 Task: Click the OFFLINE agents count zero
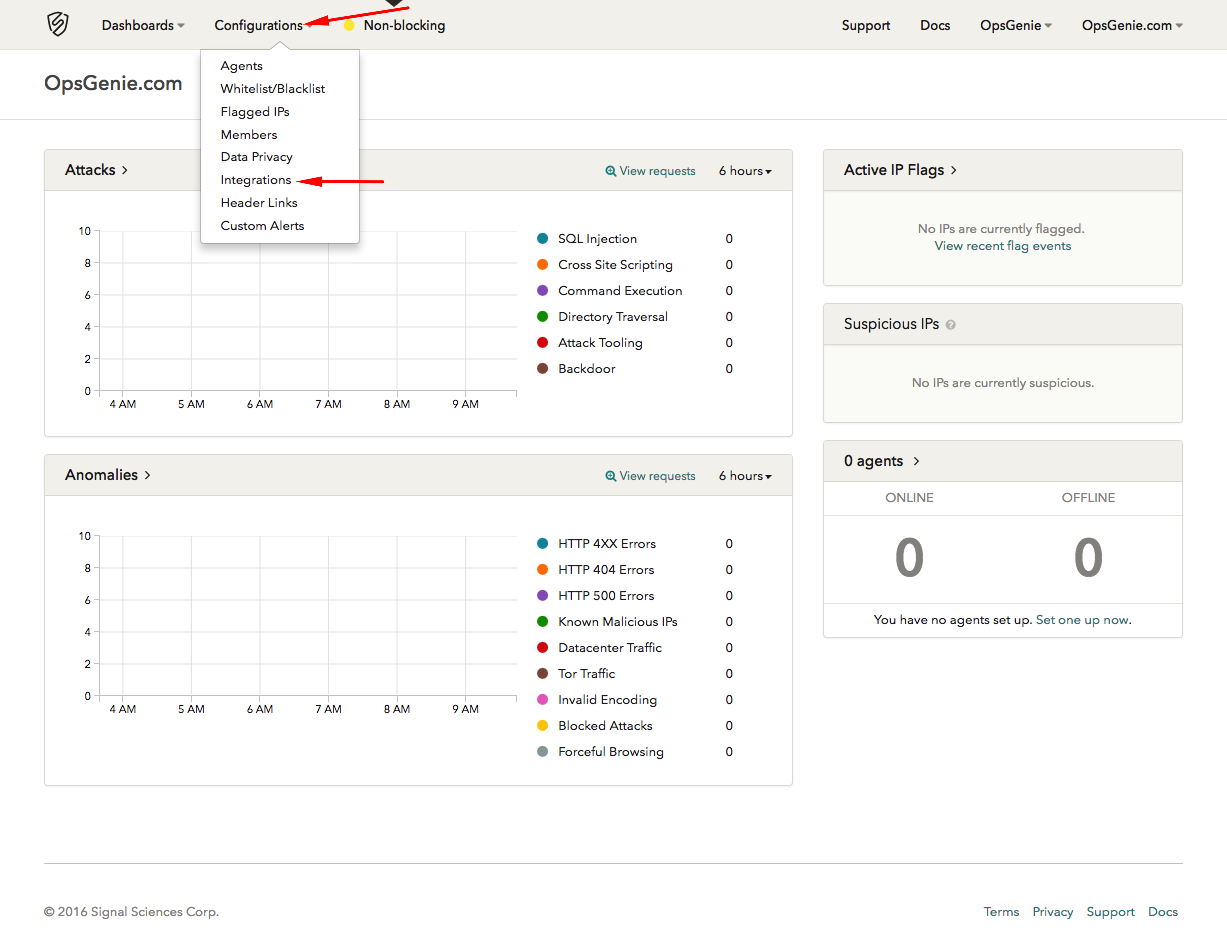1088,558
